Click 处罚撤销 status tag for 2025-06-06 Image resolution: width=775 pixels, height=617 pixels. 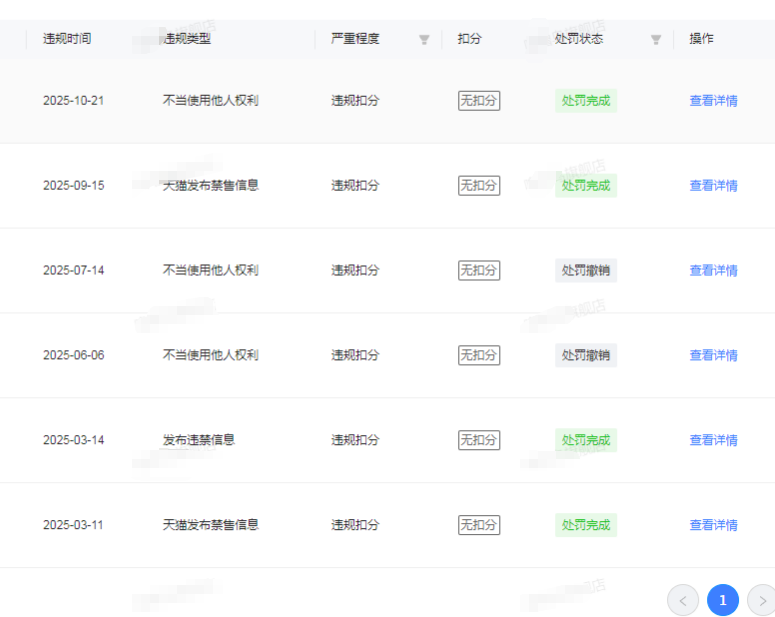point(586,356)
